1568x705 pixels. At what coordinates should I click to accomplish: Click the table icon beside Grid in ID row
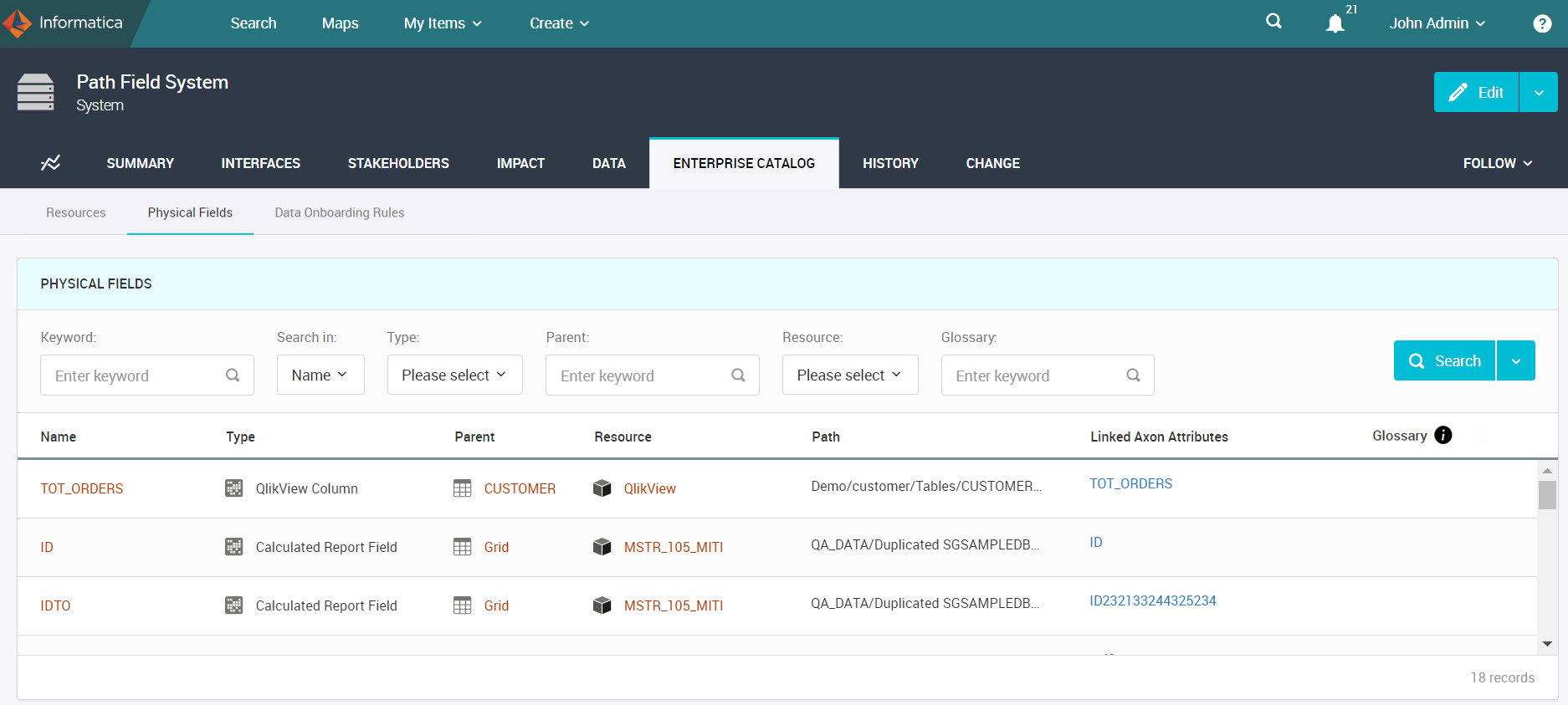(x=463, y=547)
